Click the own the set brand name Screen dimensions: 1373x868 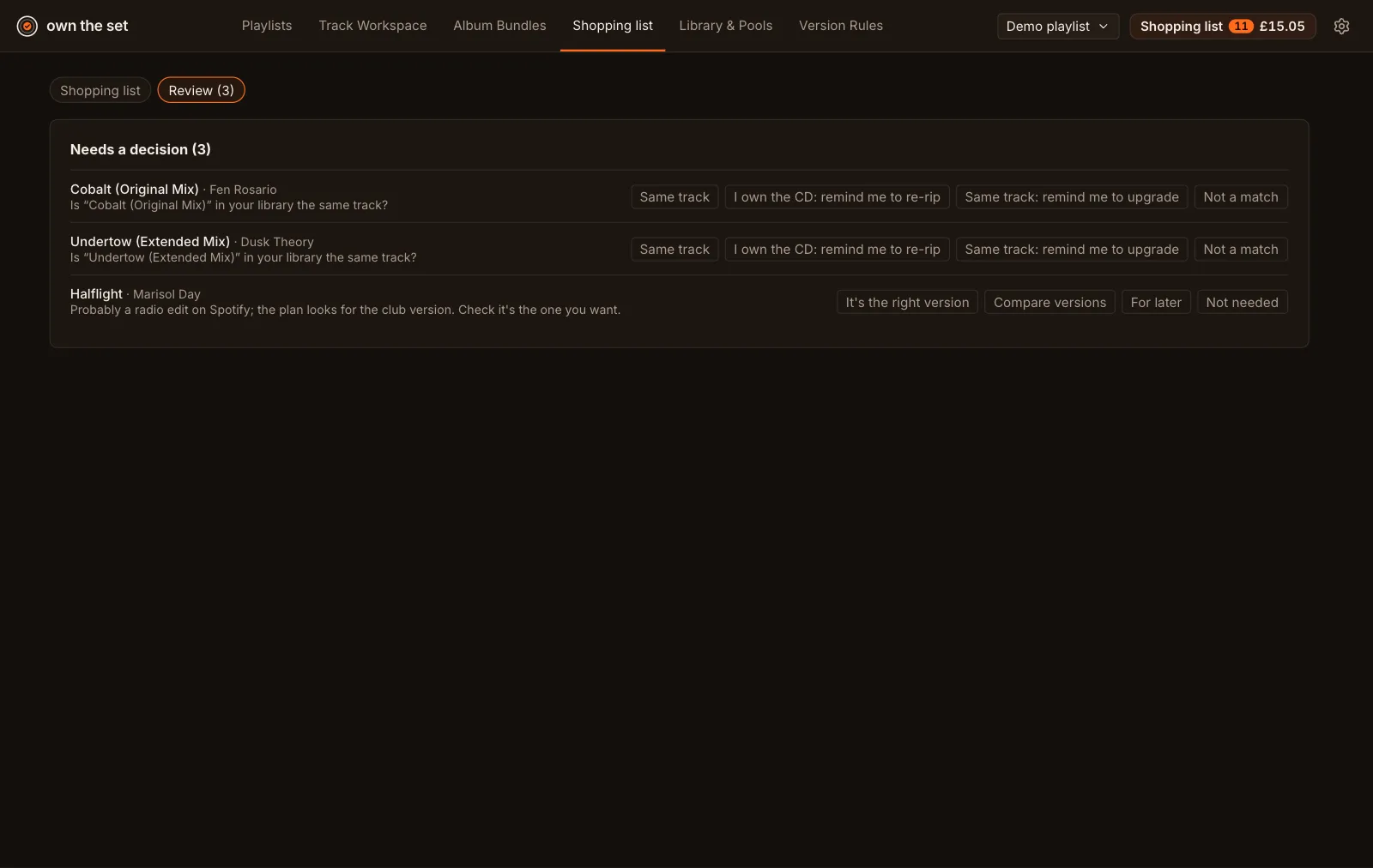click(87, 26)
